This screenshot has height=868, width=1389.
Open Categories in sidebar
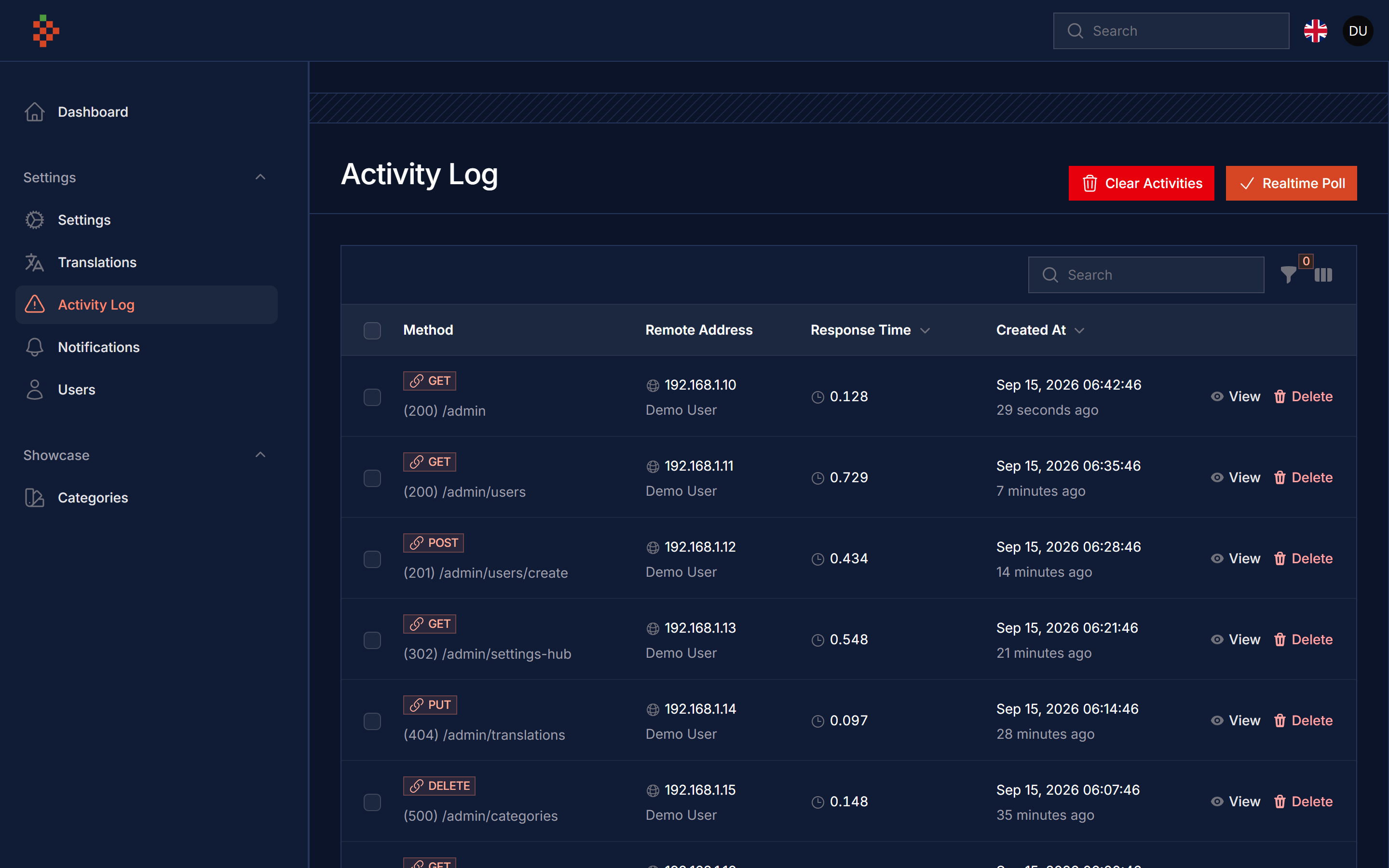tap(146, 498)
